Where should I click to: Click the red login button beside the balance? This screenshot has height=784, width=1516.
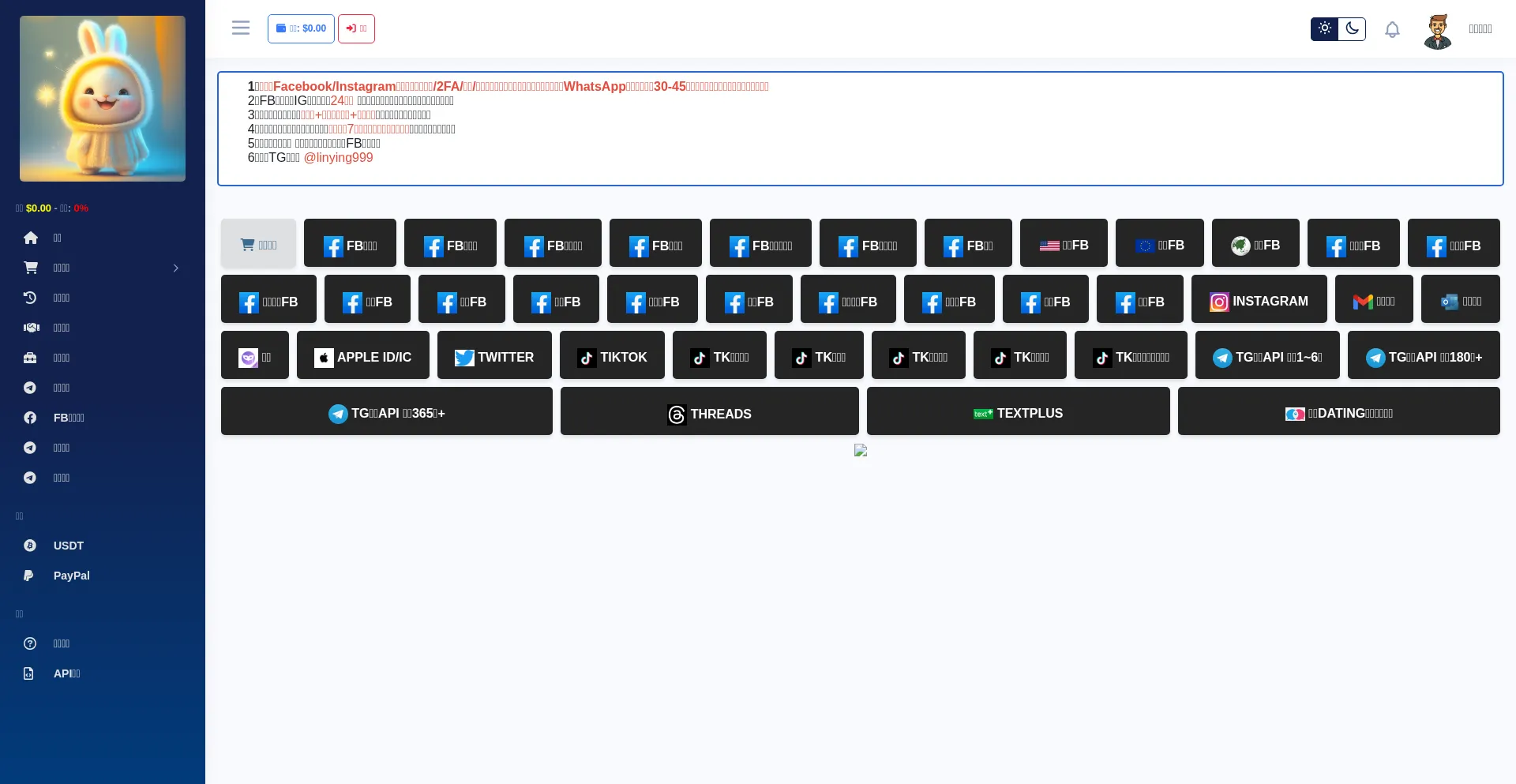pyautogui.click(x=356, y=28)
